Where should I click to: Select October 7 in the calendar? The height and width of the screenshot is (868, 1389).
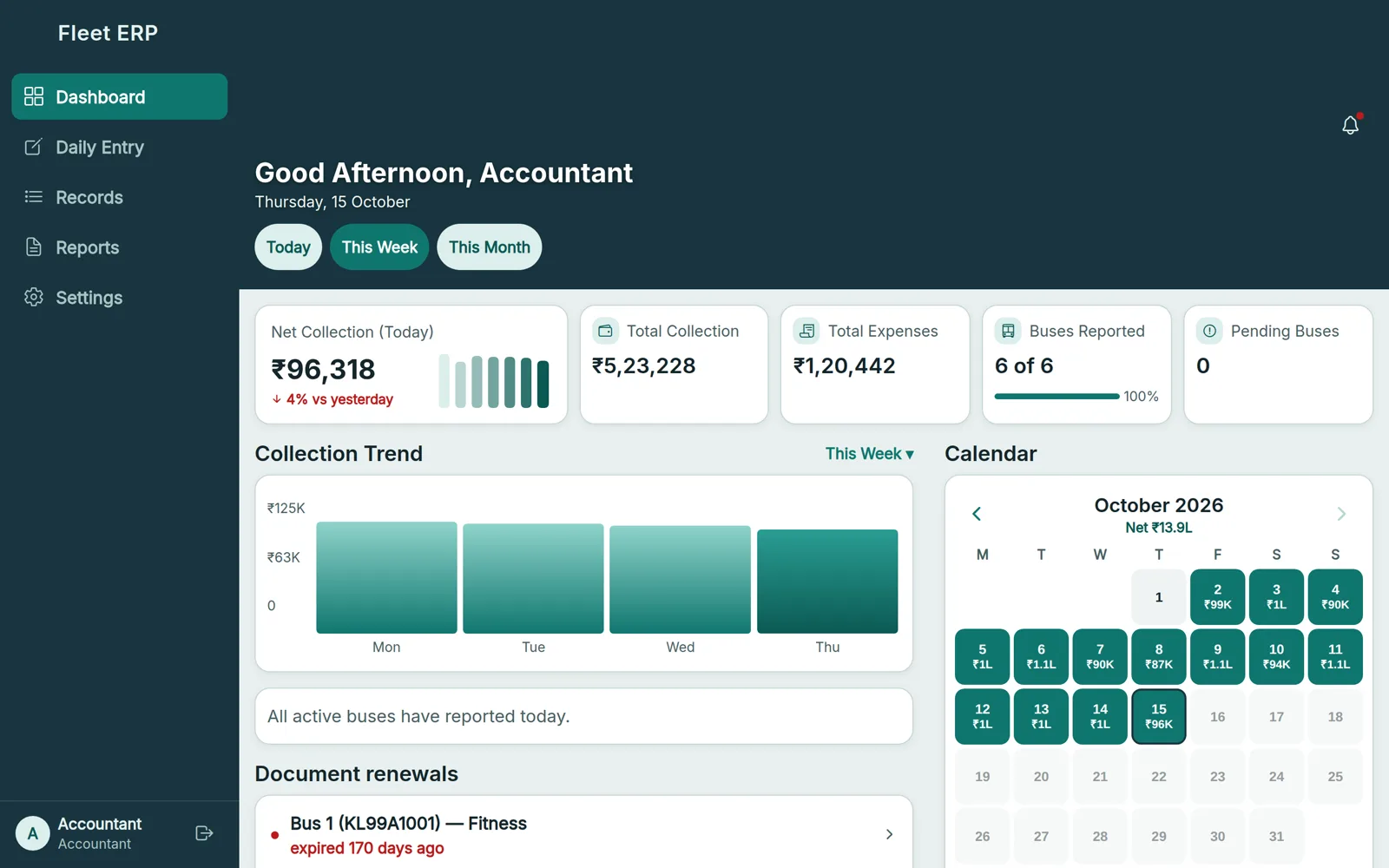tap(1100, 657)
